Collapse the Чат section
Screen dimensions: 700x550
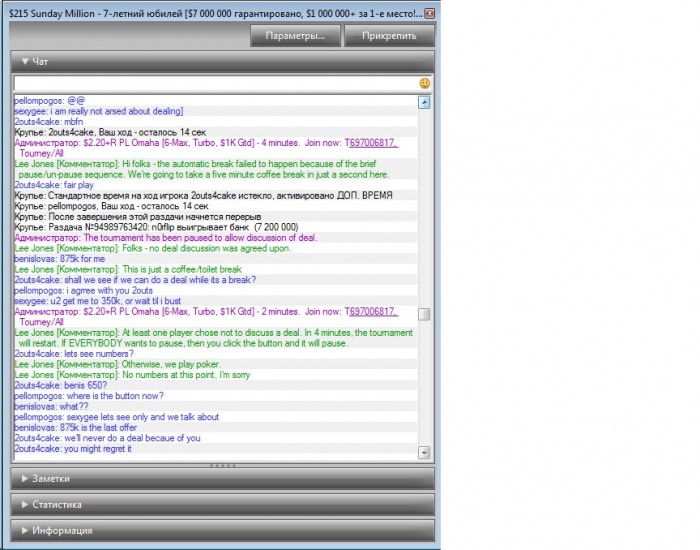click(222, 62)
